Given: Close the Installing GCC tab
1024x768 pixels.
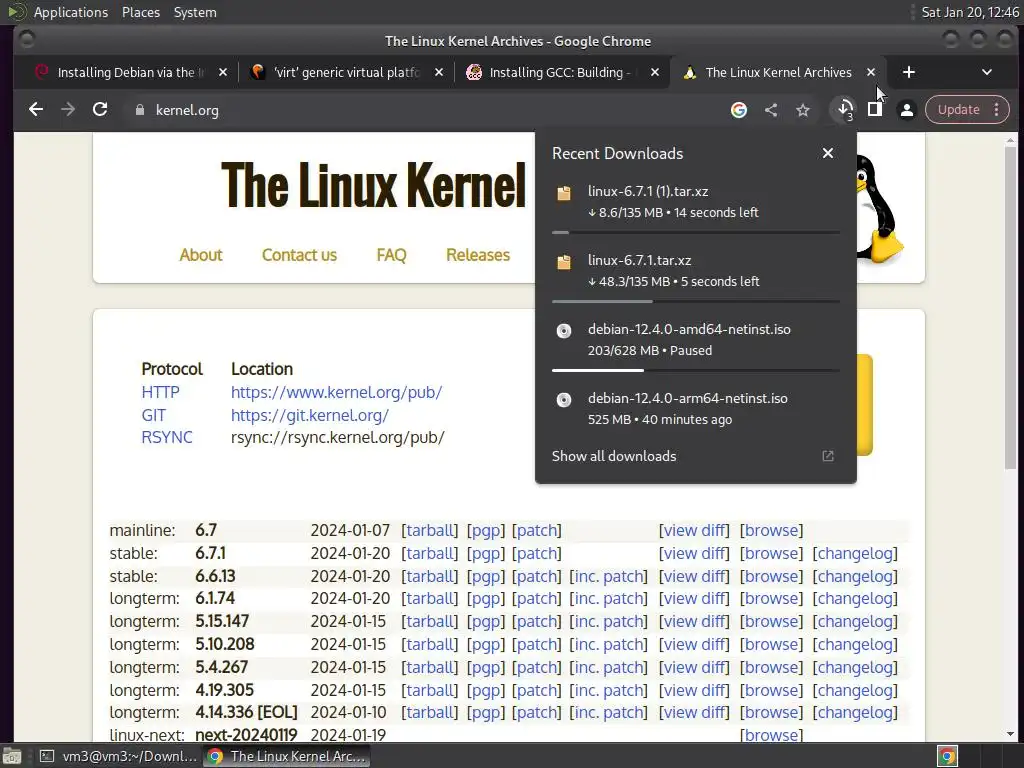Looking at the screenshot, I should (654, 72).
